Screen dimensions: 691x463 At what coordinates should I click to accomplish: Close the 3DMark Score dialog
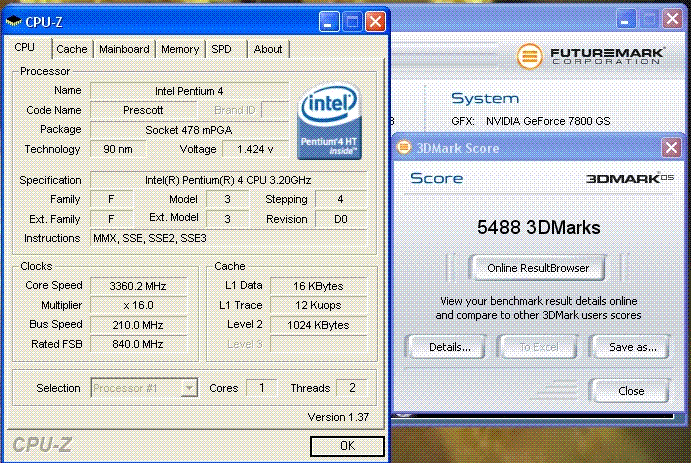[671, 148]
